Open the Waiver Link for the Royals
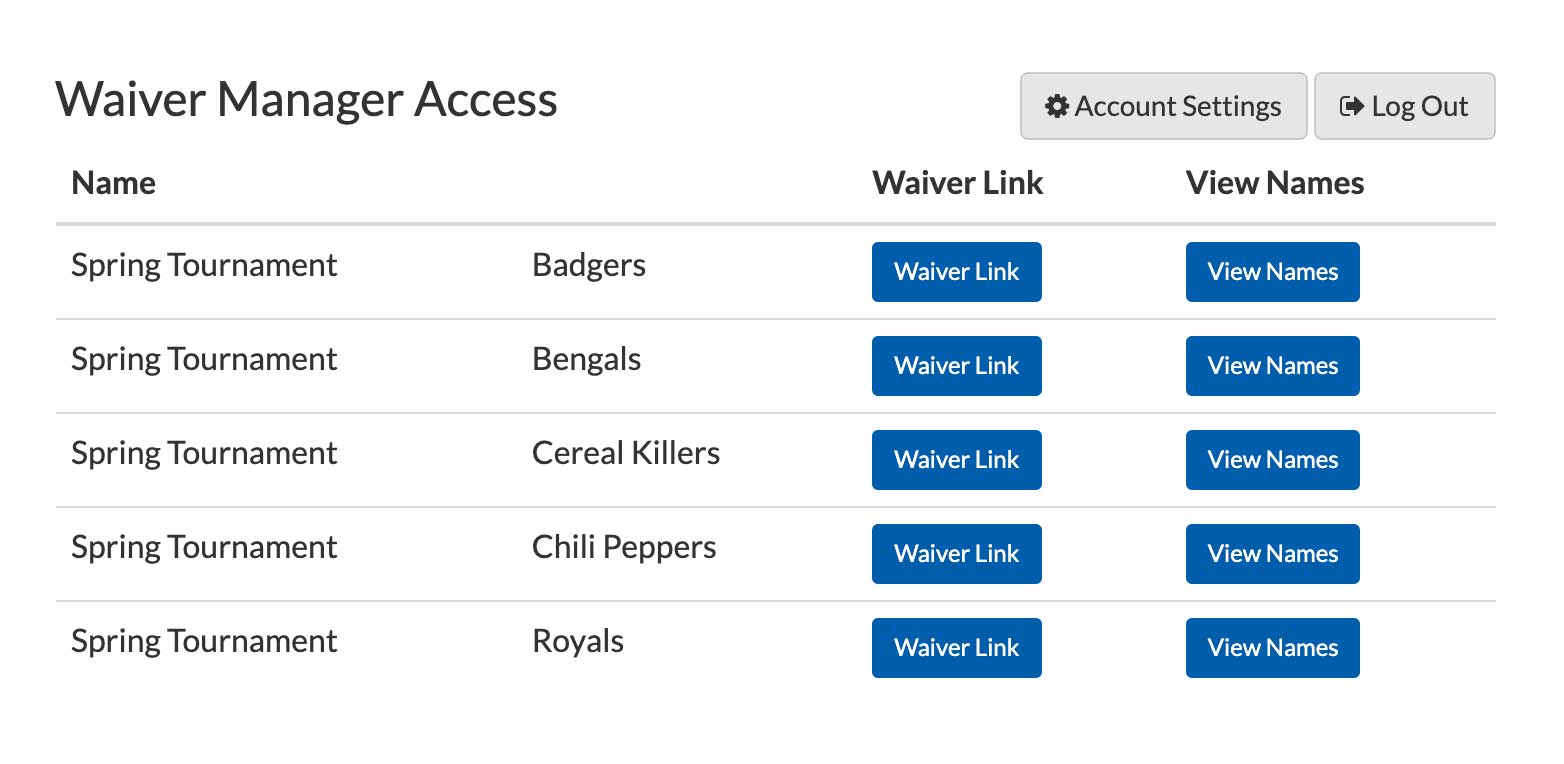 point(956,647)
